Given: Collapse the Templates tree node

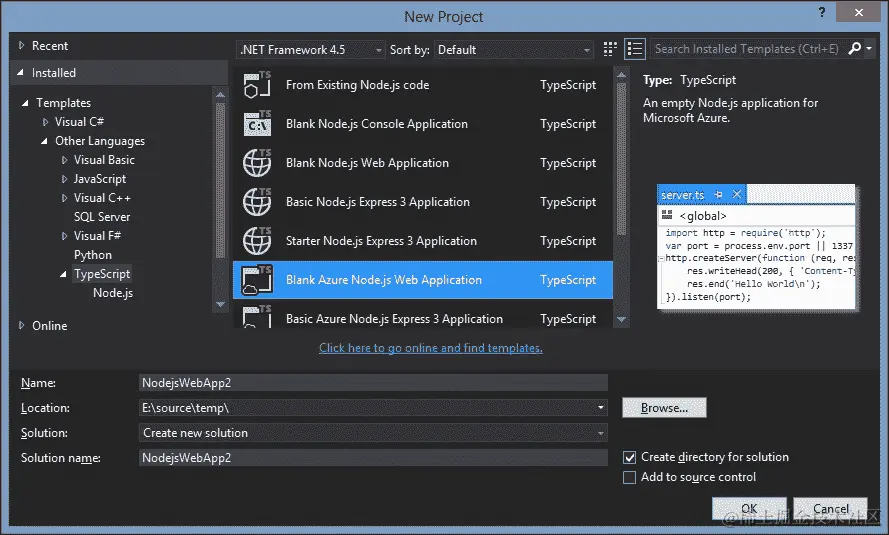Looking at the screenshot, I should (25, 103).
